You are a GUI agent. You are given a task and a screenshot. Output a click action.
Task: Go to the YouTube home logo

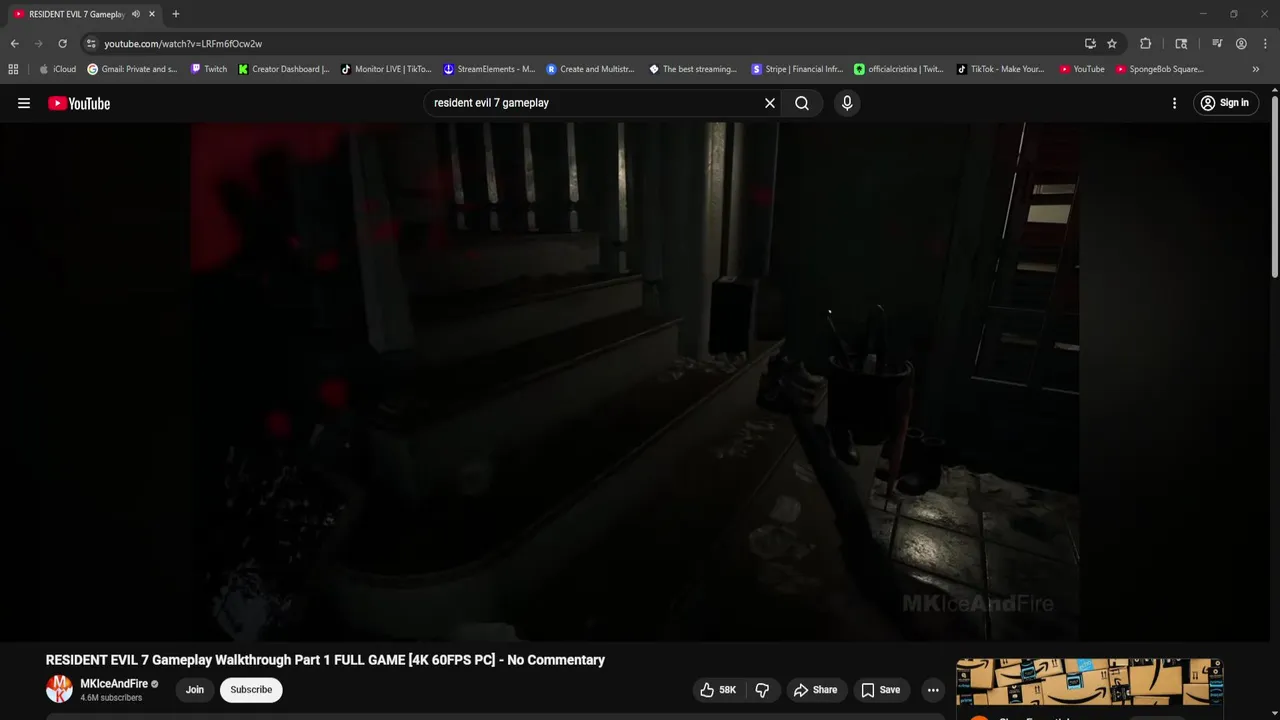point(79,103)
